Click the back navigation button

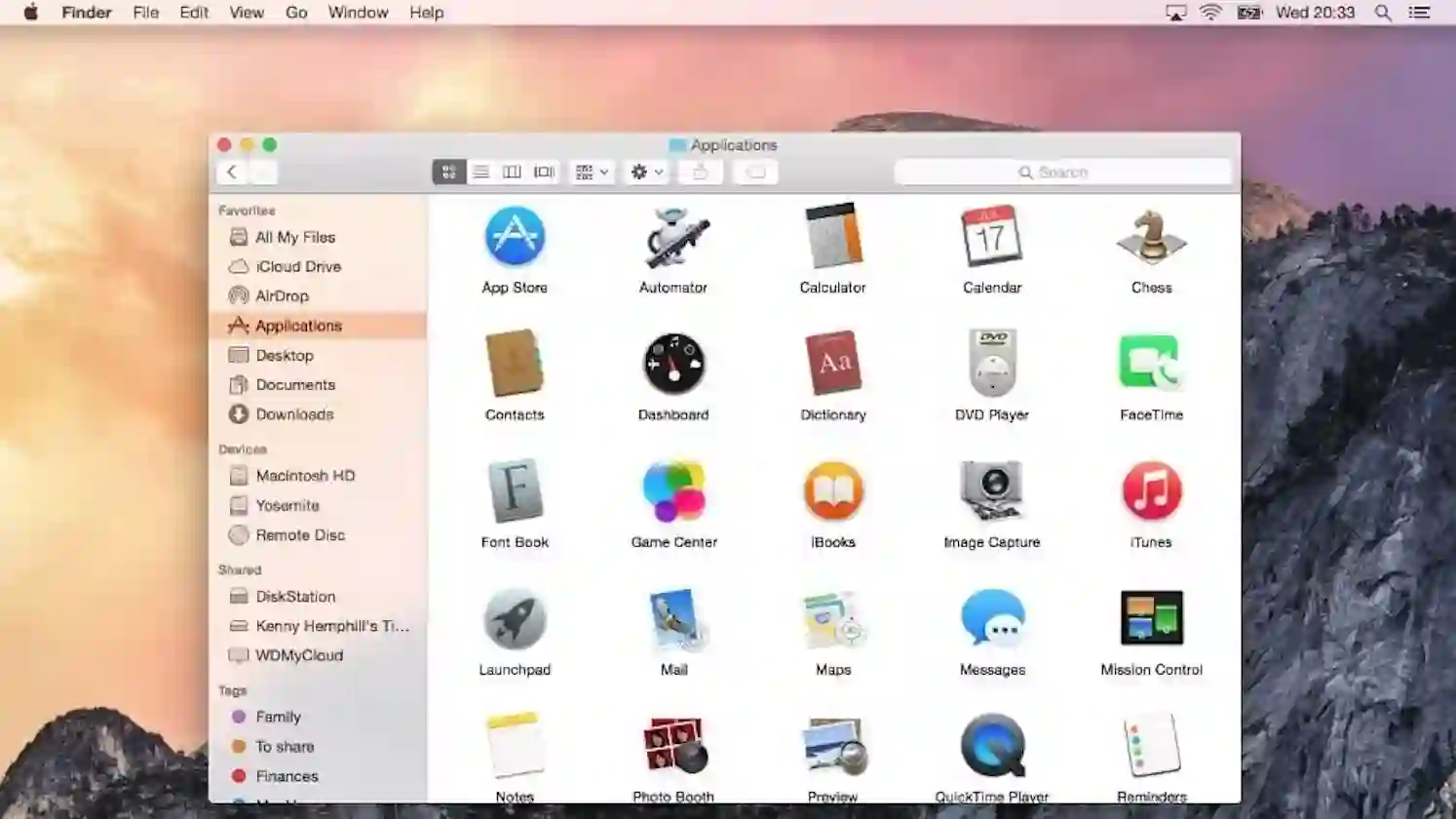(x=232, y=172)
